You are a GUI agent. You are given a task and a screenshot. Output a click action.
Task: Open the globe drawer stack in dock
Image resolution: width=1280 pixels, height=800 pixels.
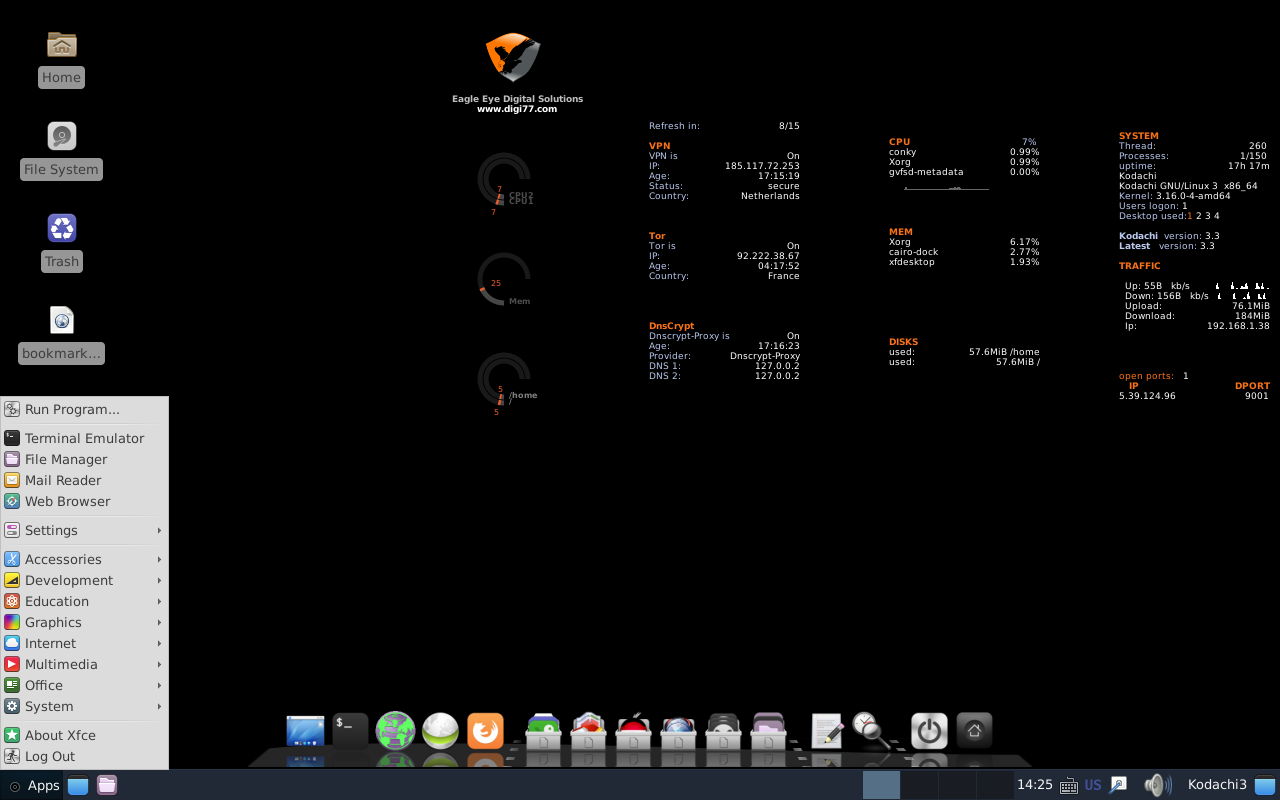[x=678, y=731]
